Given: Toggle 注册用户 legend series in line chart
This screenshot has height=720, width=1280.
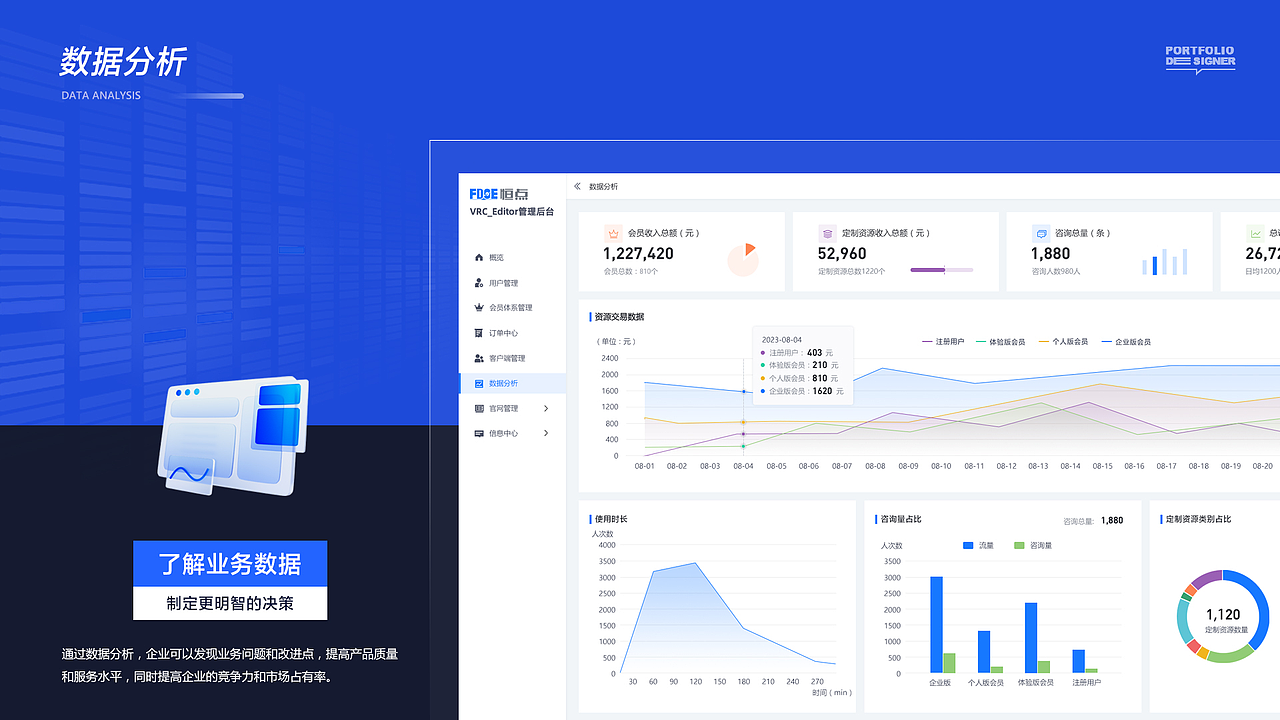Looking at the screenshot, I should [x=943, y=342].
